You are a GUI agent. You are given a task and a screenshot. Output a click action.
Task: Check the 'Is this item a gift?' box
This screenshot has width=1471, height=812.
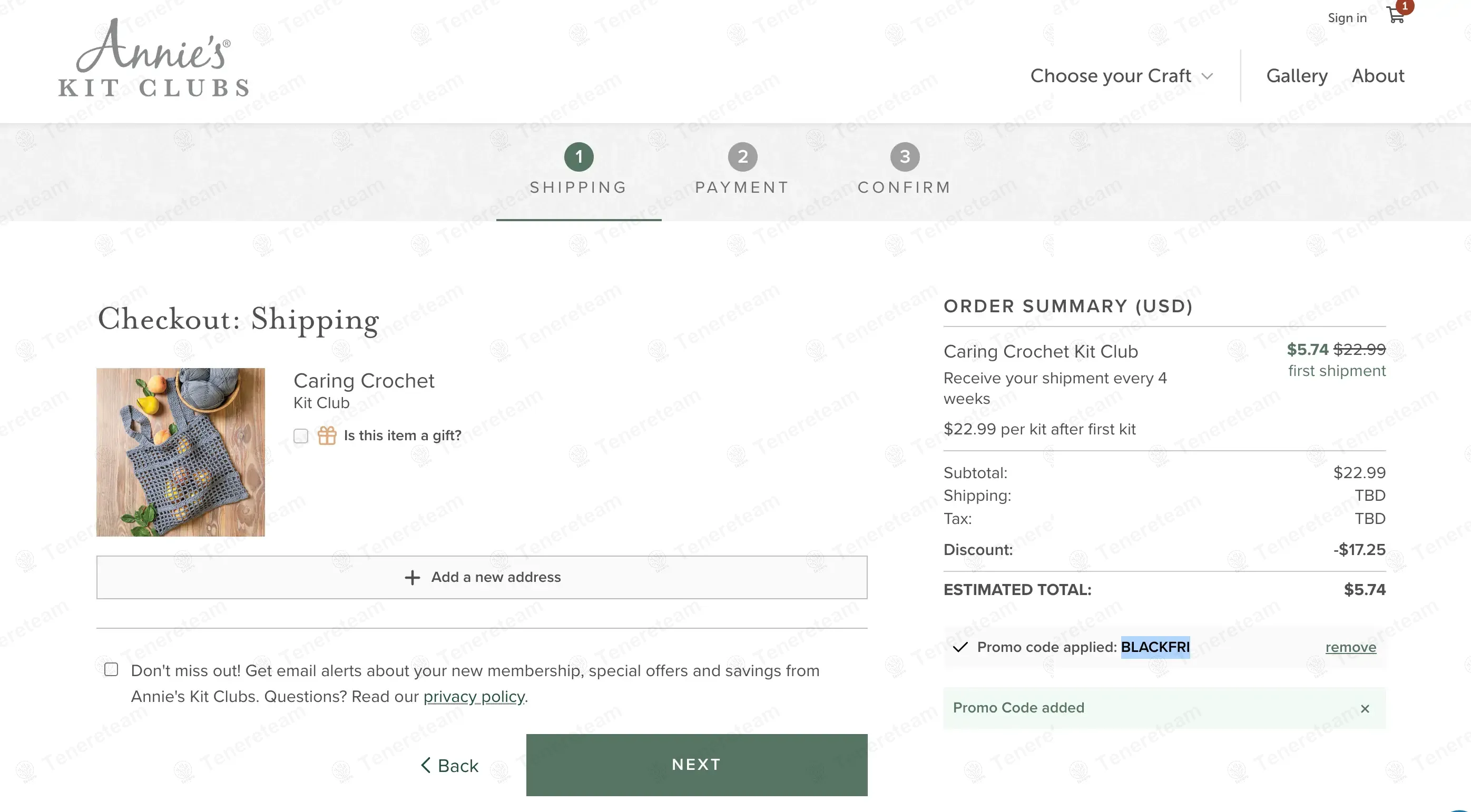point(301,436)
